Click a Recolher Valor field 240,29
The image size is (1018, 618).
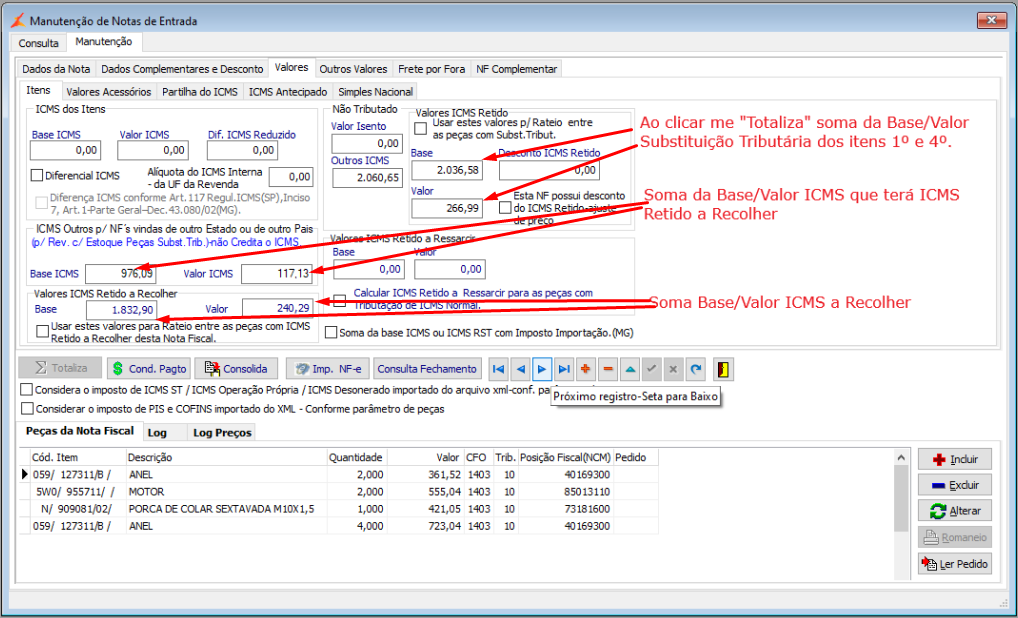pyautogui.click(x=278, y=308)
